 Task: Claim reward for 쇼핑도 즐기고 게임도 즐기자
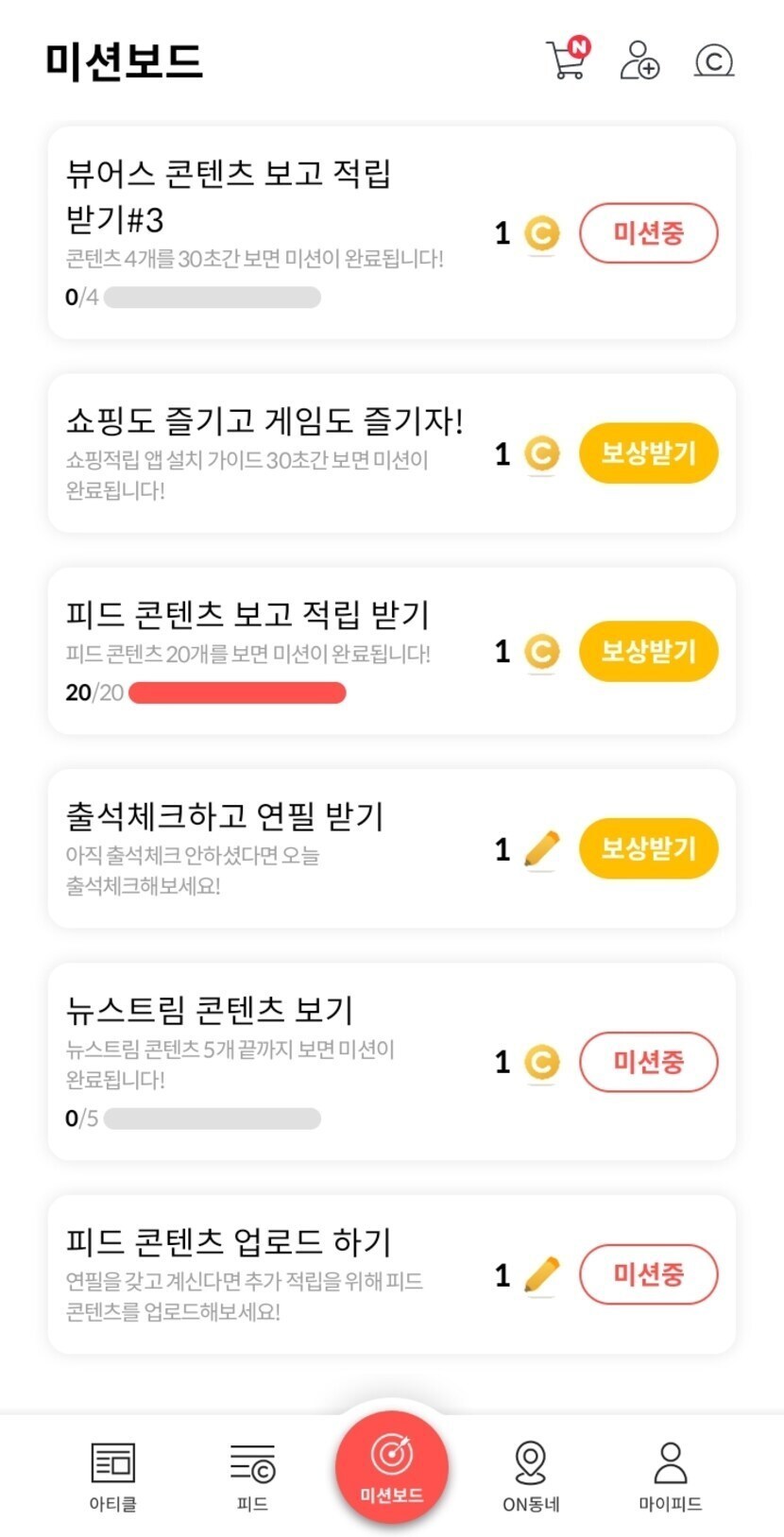click(648, 453)
